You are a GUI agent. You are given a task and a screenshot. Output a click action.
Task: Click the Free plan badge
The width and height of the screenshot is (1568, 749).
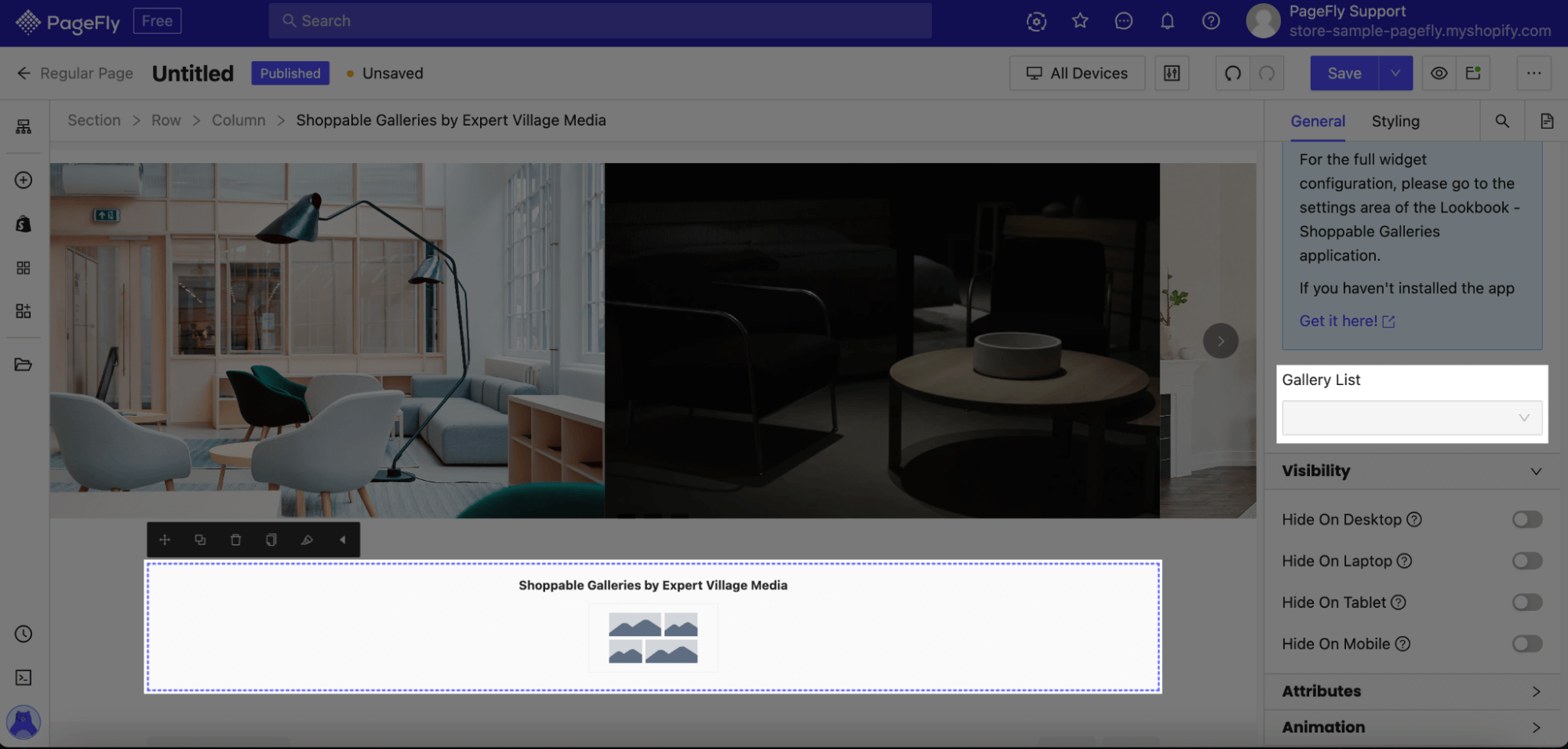click(x=157, y=21)
